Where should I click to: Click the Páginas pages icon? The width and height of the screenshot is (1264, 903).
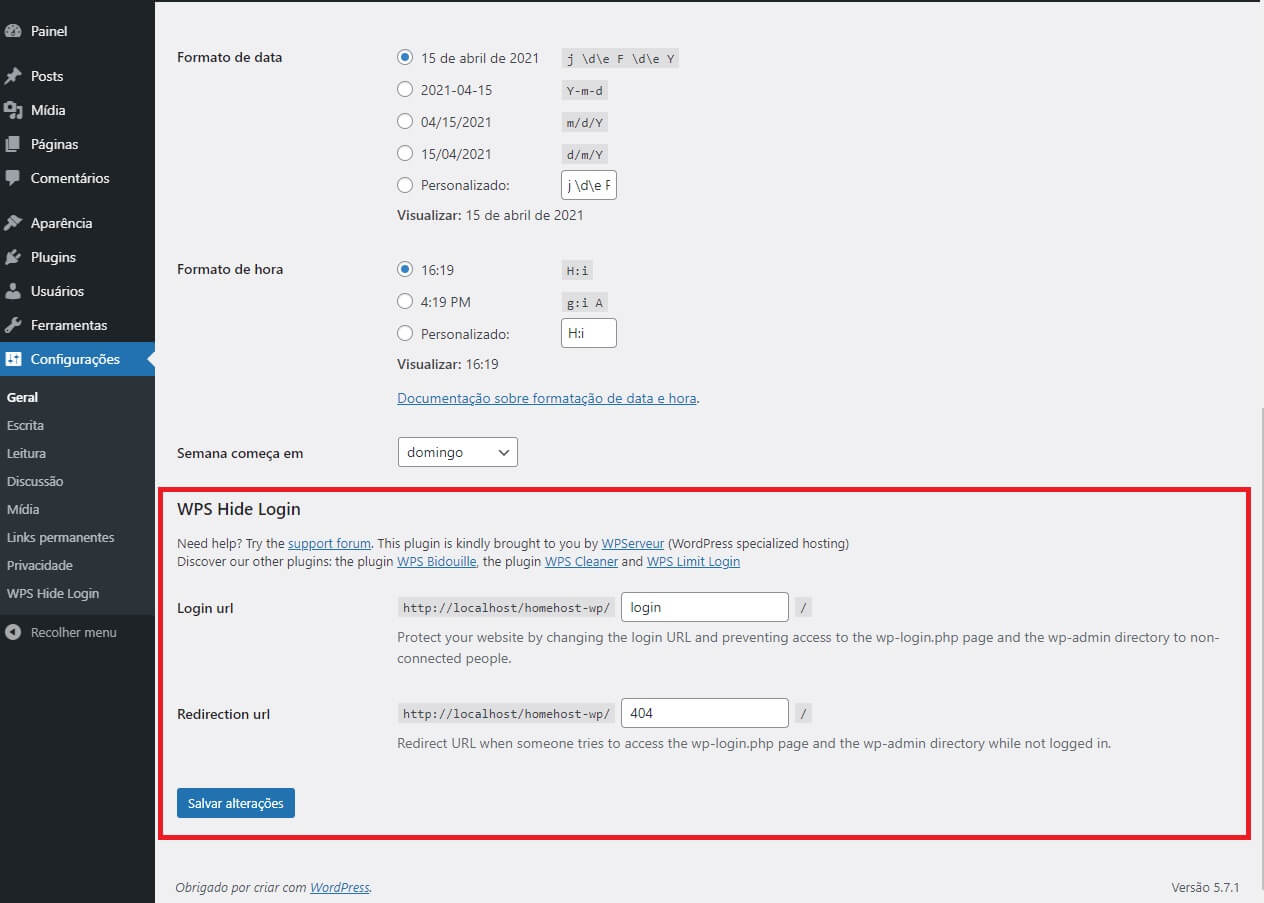pos(13,144)
